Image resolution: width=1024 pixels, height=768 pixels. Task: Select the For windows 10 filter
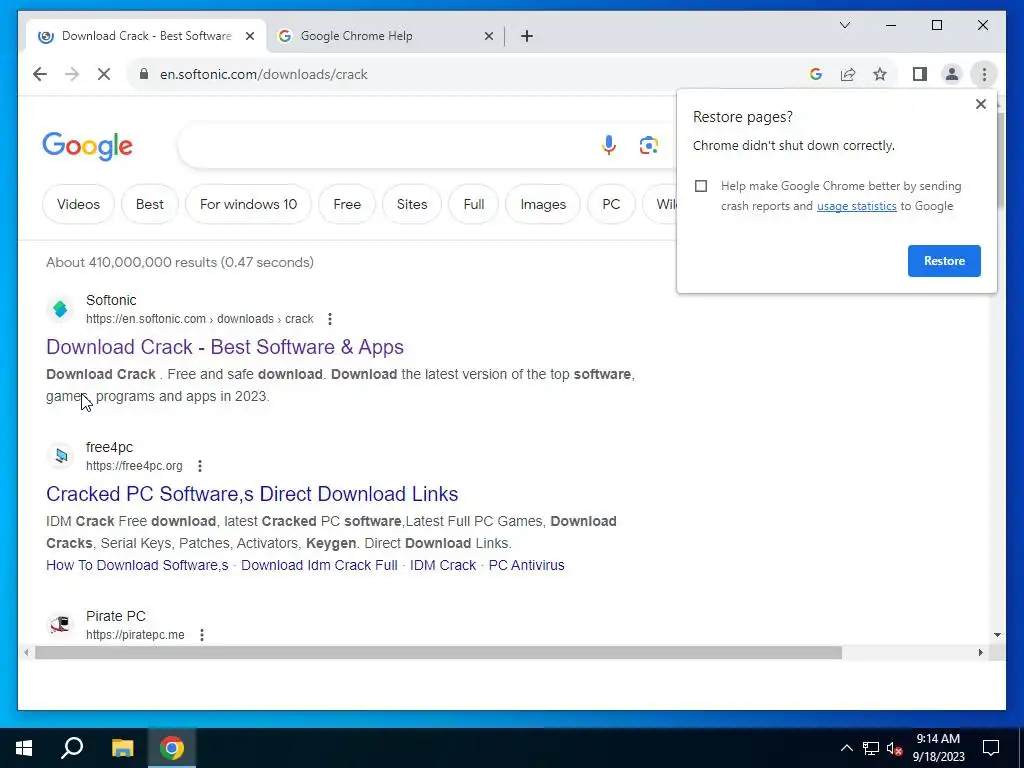click(248, 204)
